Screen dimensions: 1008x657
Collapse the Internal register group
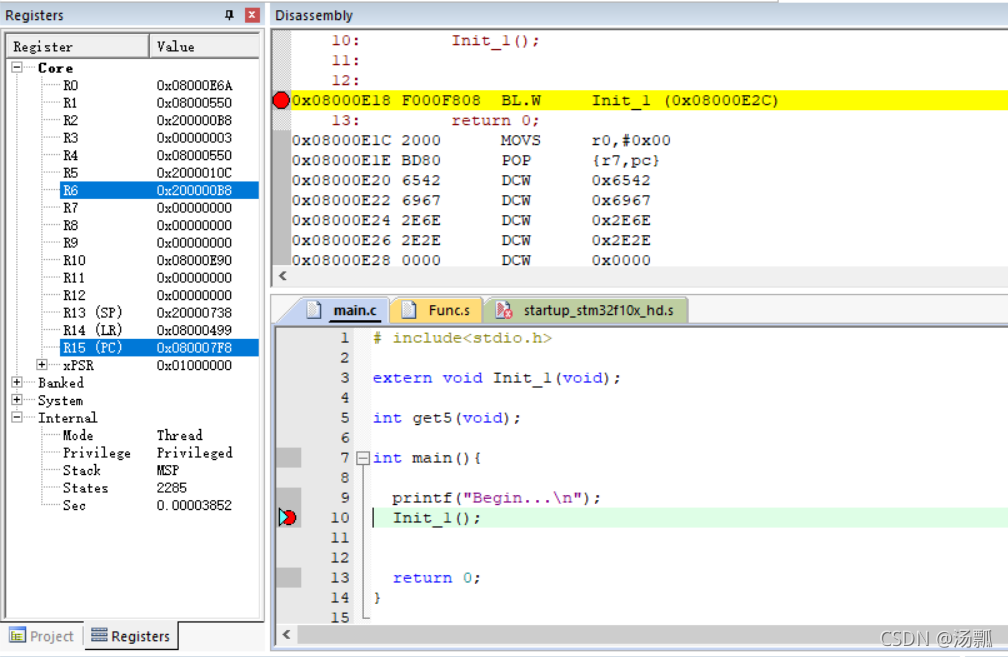click(x=17, y=417)
